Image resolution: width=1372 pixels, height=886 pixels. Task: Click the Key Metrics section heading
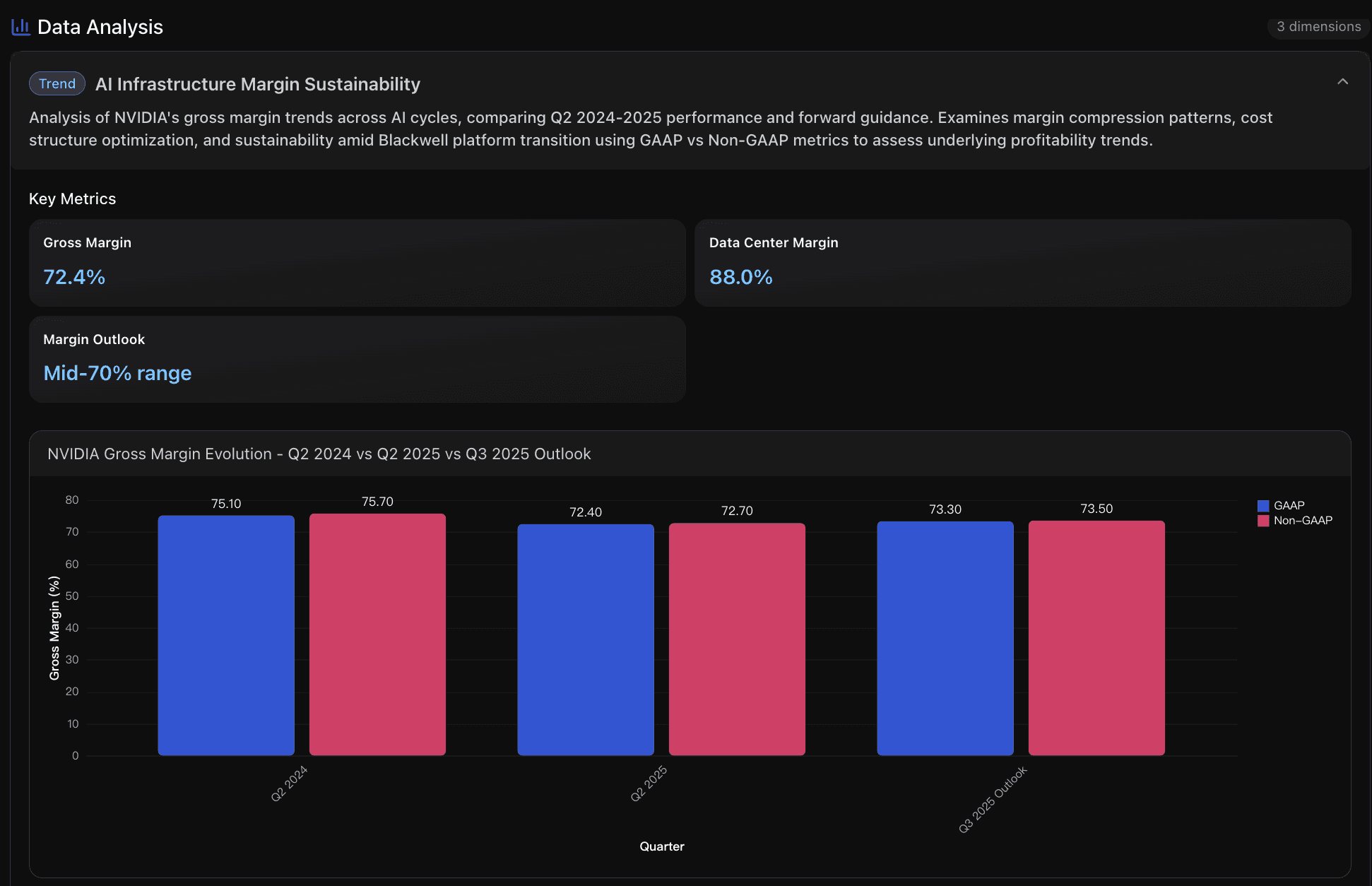coord(72,199)
